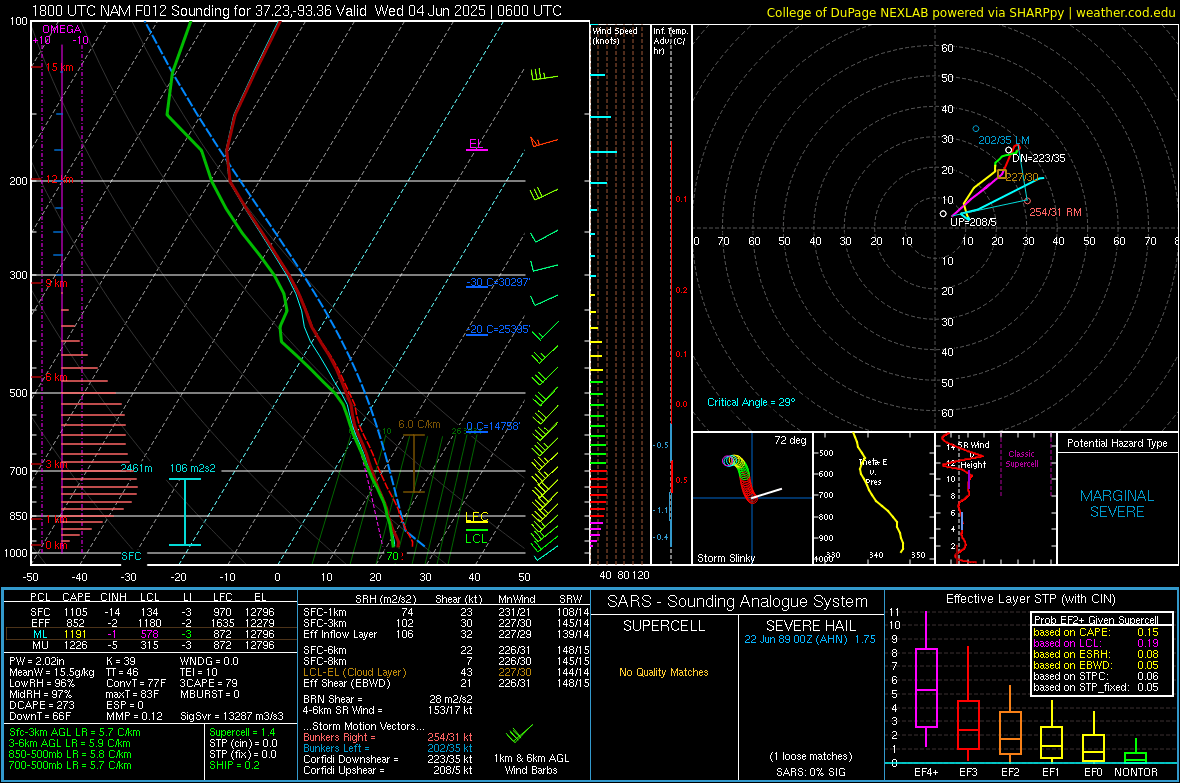Screen dimensions: 1180x783
Task: Click the Corfidi Downshear vector line
Action: click(388, 759)
